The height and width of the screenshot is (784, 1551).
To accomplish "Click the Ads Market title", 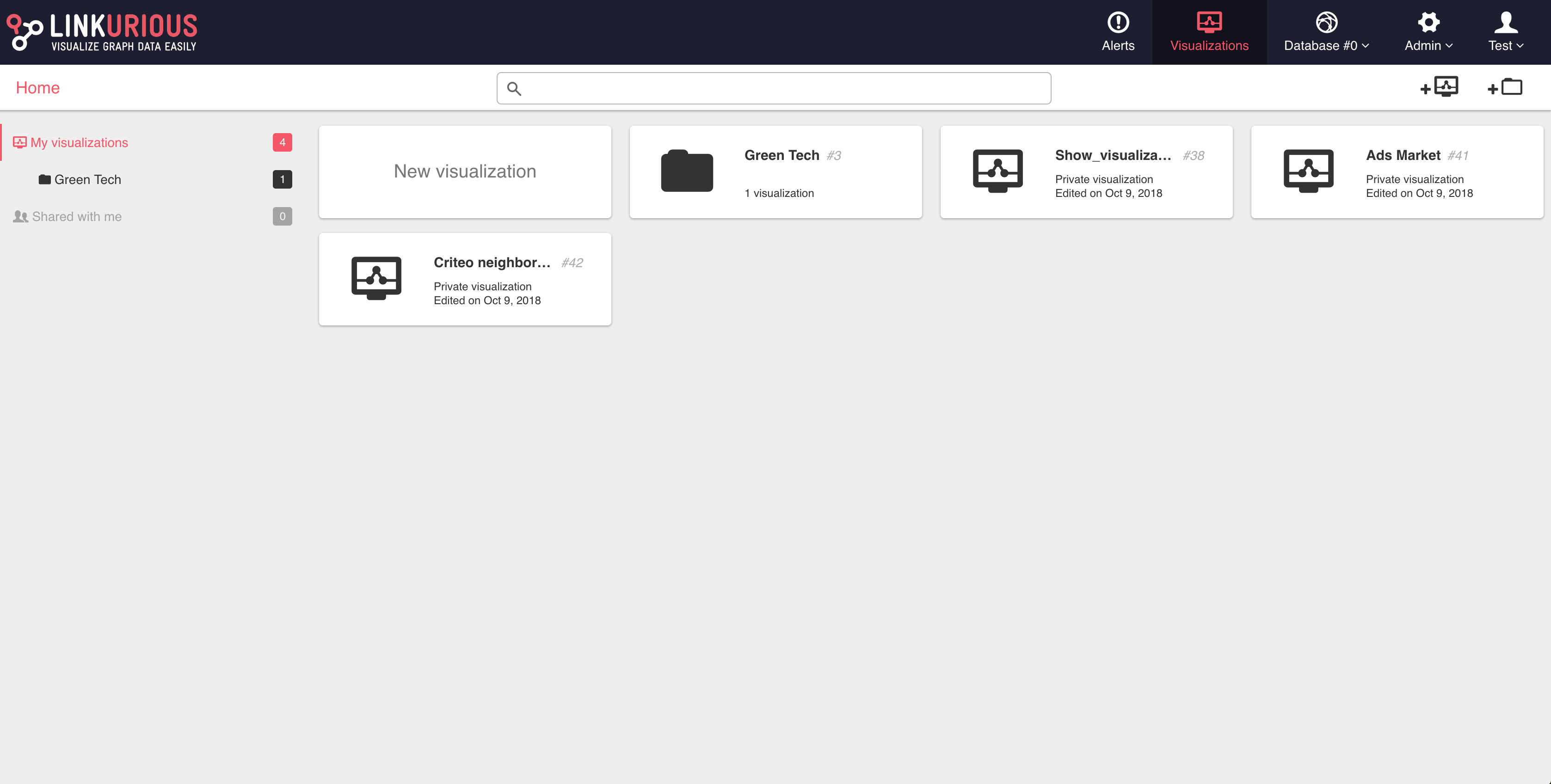I will pos(1403,155).
